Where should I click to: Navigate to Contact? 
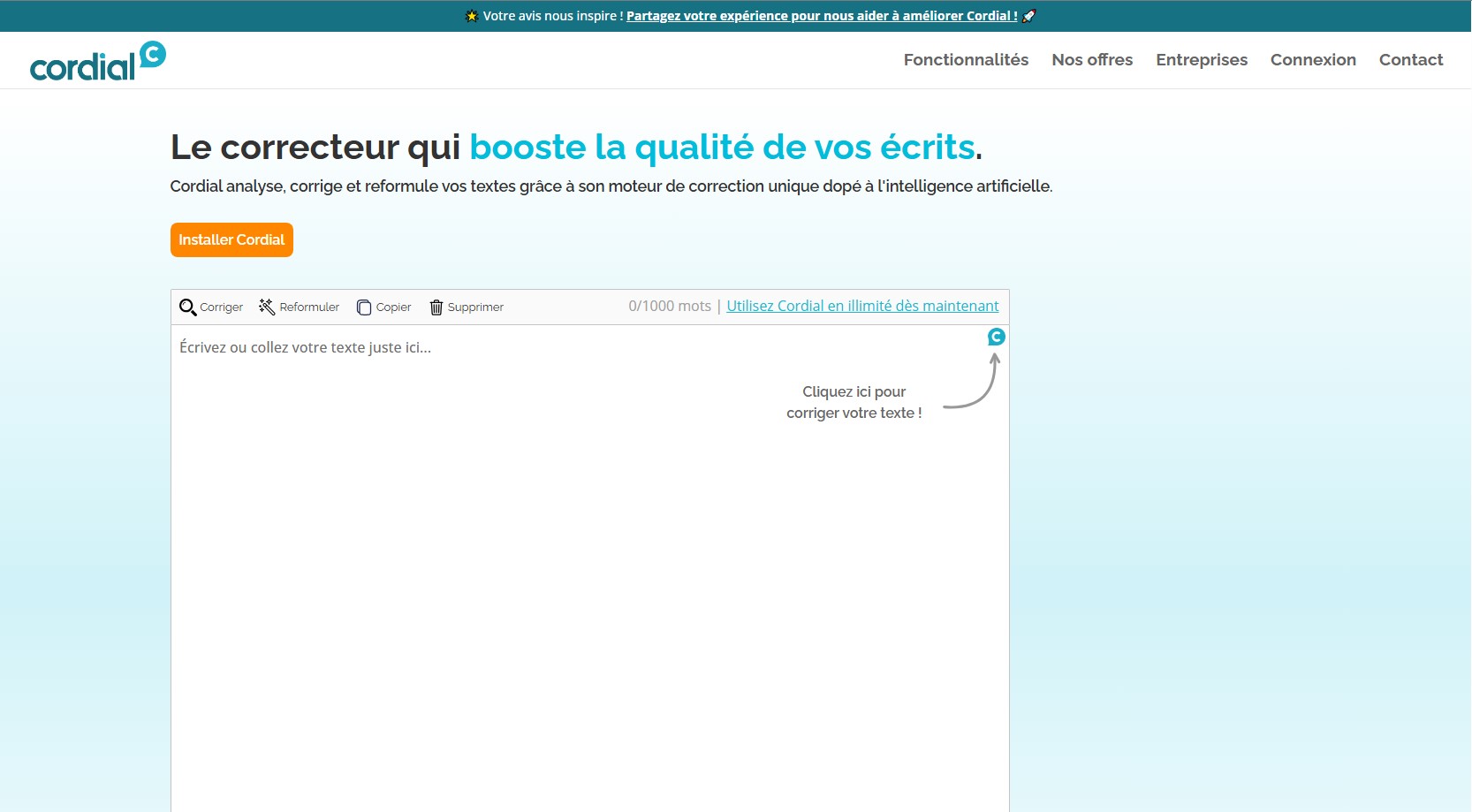[1411, 60]
